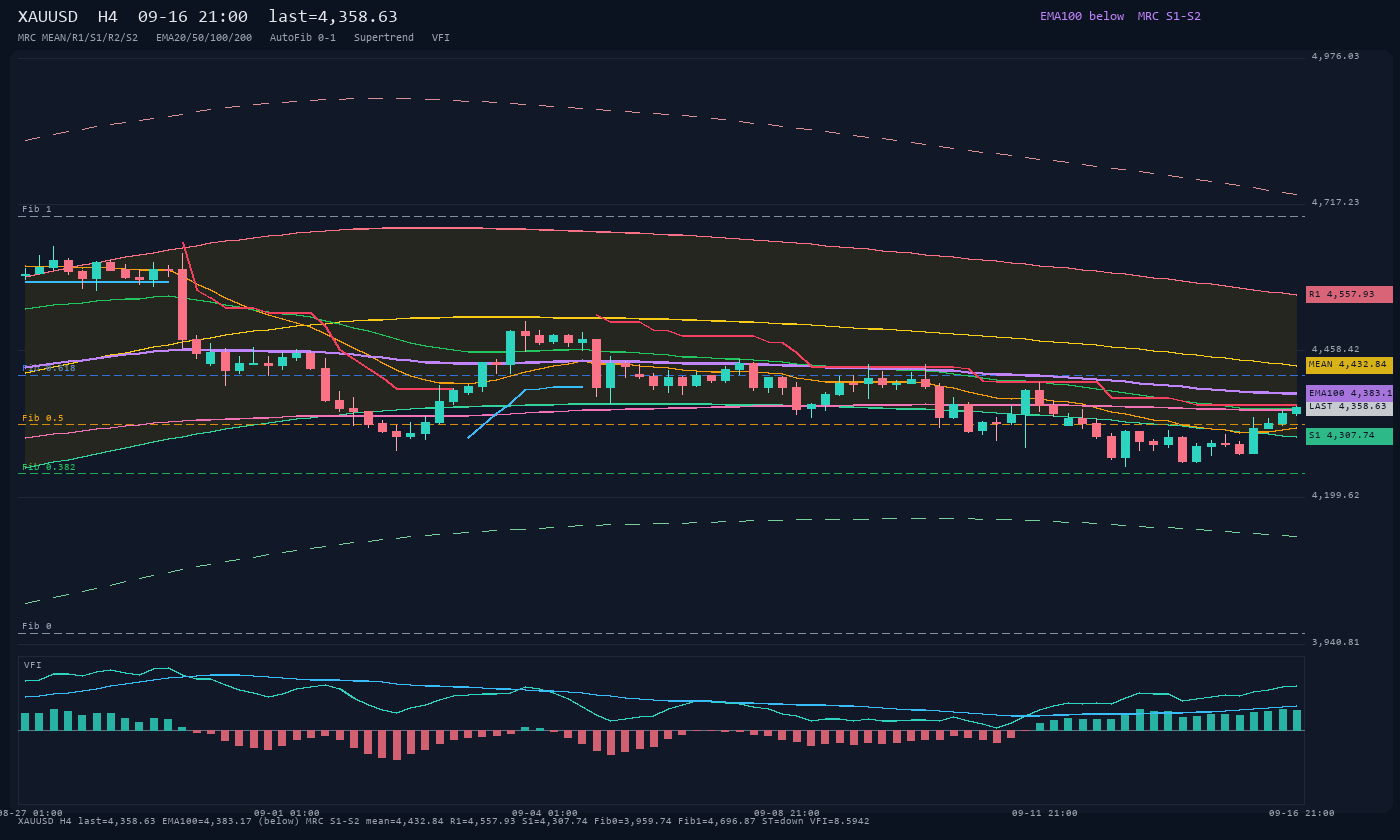The height and width of the screenshot is (840, 1400).
Task: Click the 09-16 21:00 time axis label
Action: [x=1302, y=813]
